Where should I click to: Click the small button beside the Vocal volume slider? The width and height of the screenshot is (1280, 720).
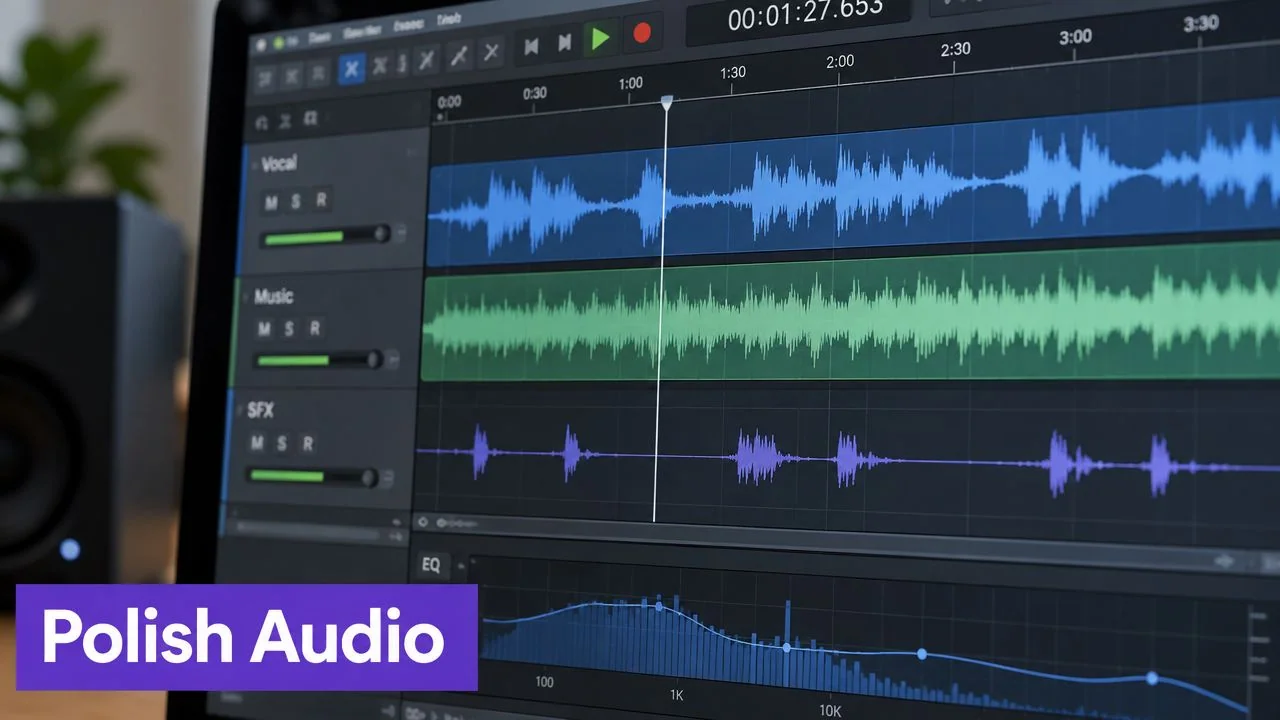[401, 232]
